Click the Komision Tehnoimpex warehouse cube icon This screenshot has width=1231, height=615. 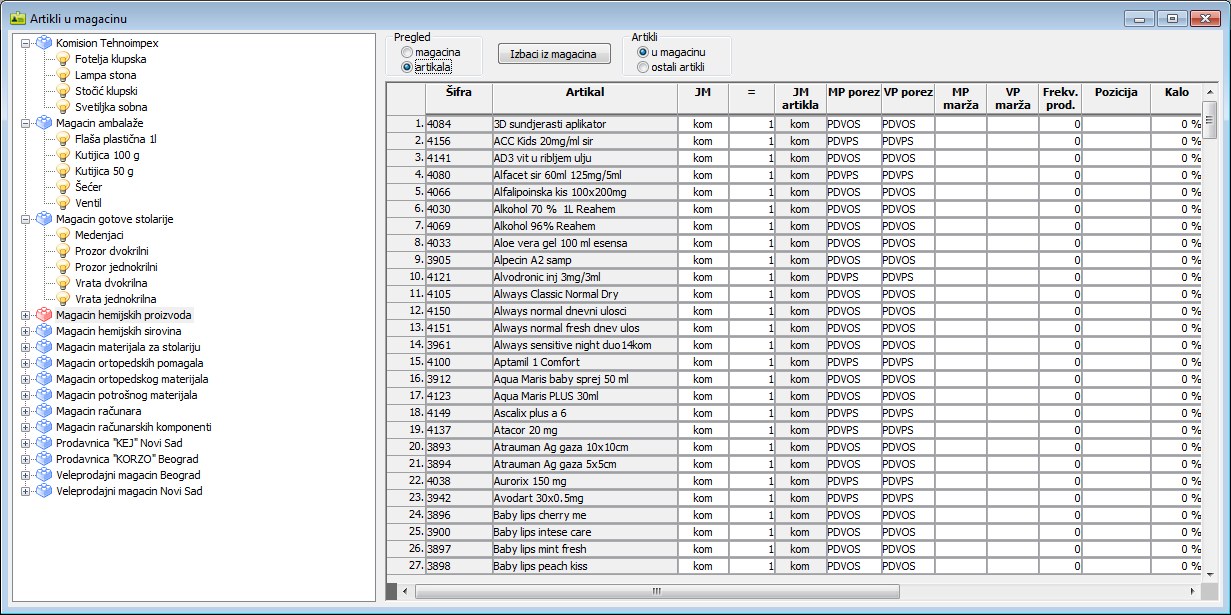(x=44, y=43)
